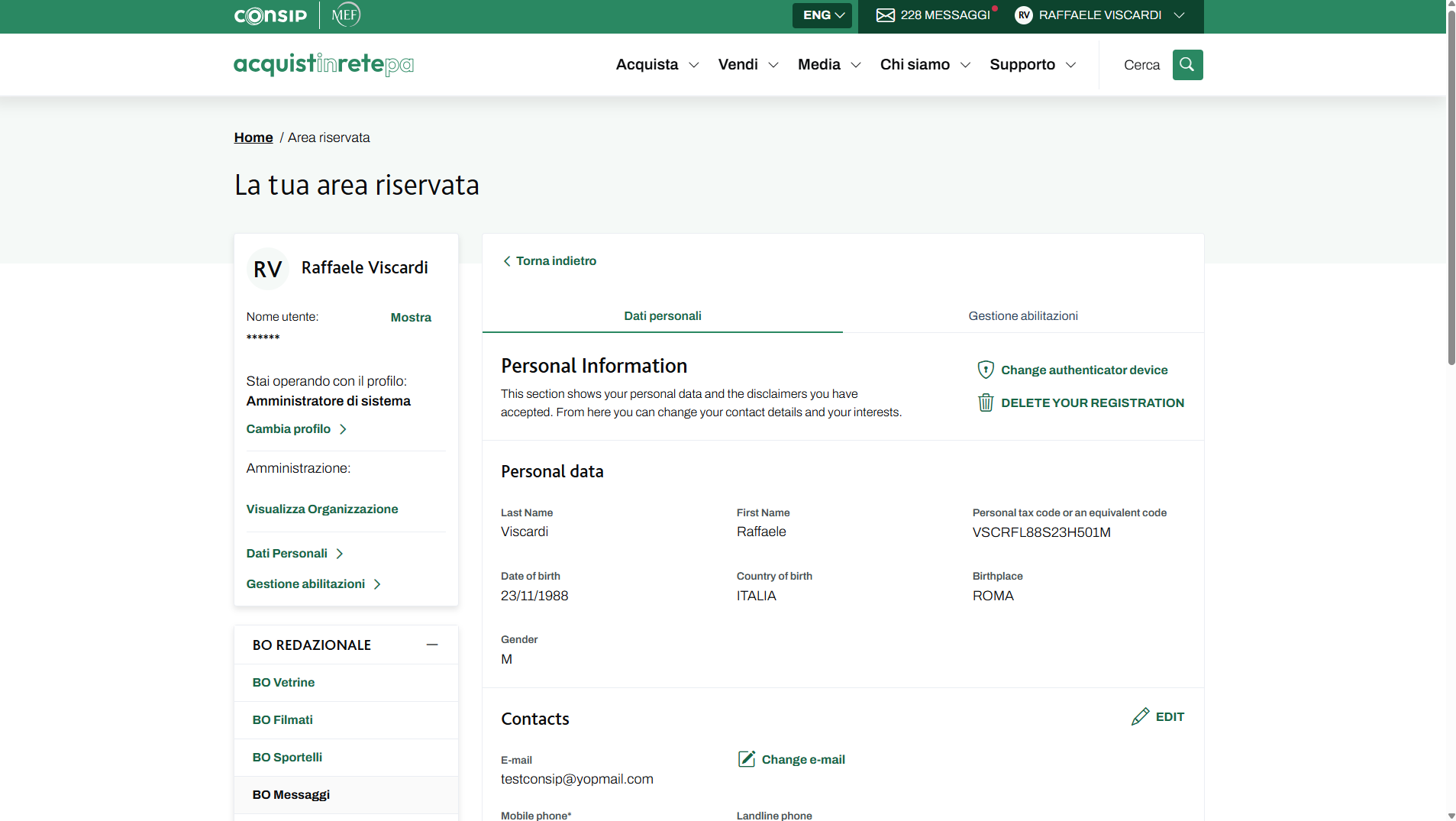Click the Change e-mail edit icon
The image size is (1456, 821).
click(746, 759)
